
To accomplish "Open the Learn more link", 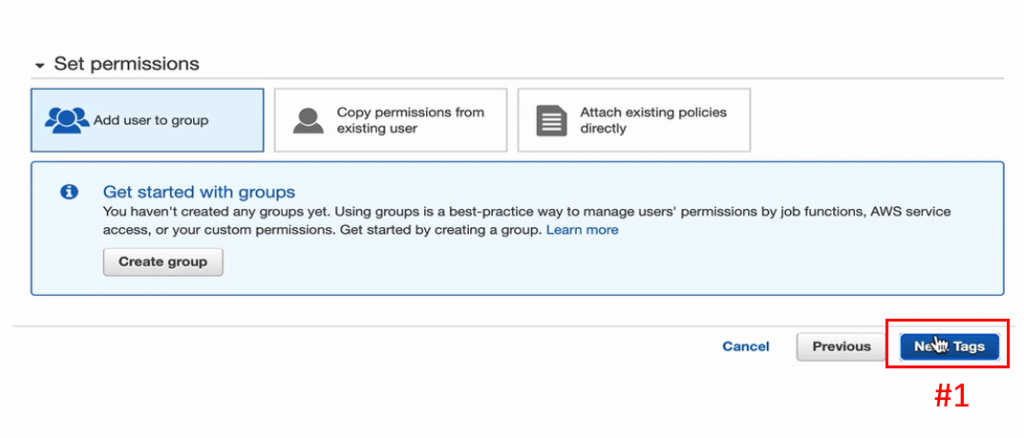I will pos(582,230).
